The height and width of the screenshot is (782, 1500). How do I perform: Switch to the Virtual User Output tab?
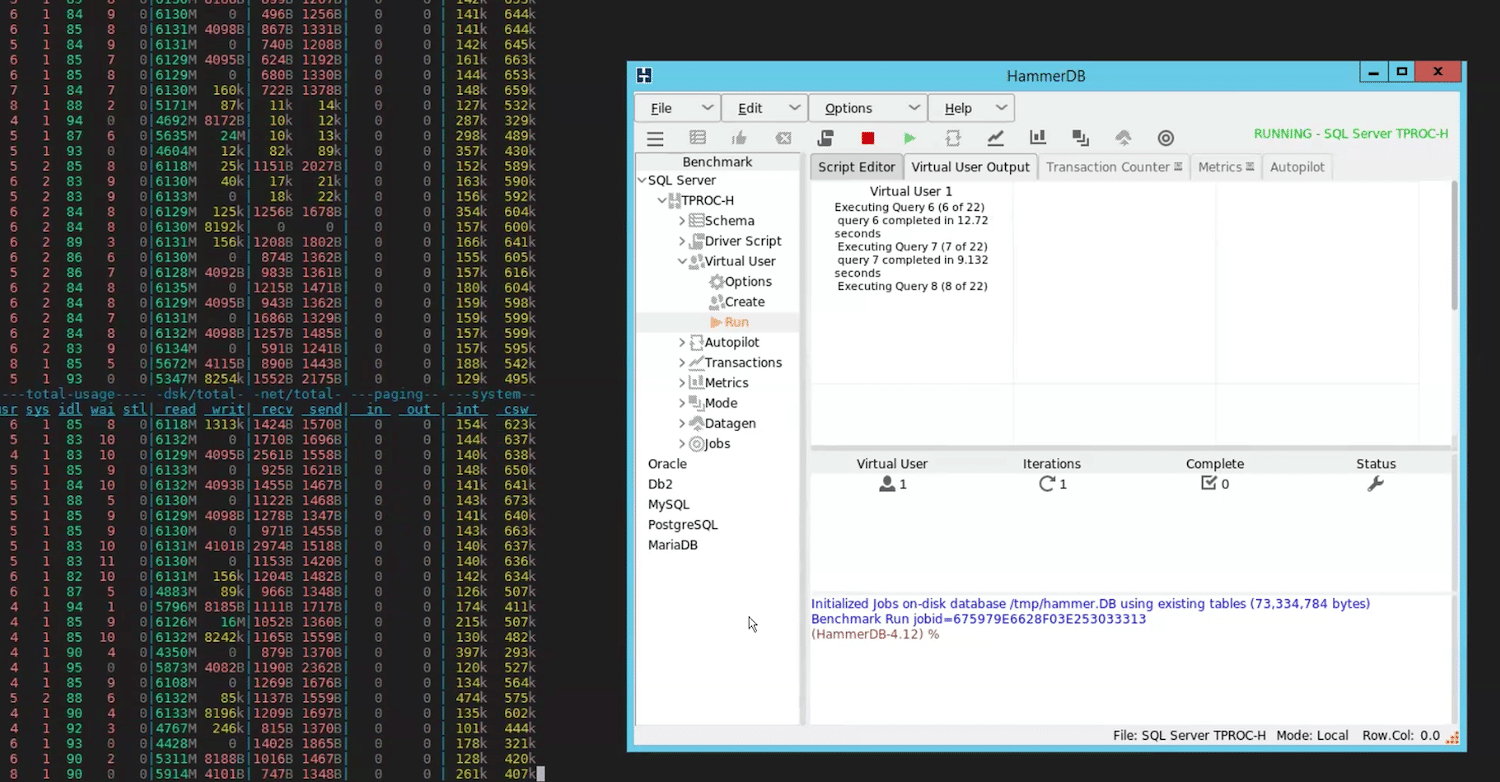[970, 167]
